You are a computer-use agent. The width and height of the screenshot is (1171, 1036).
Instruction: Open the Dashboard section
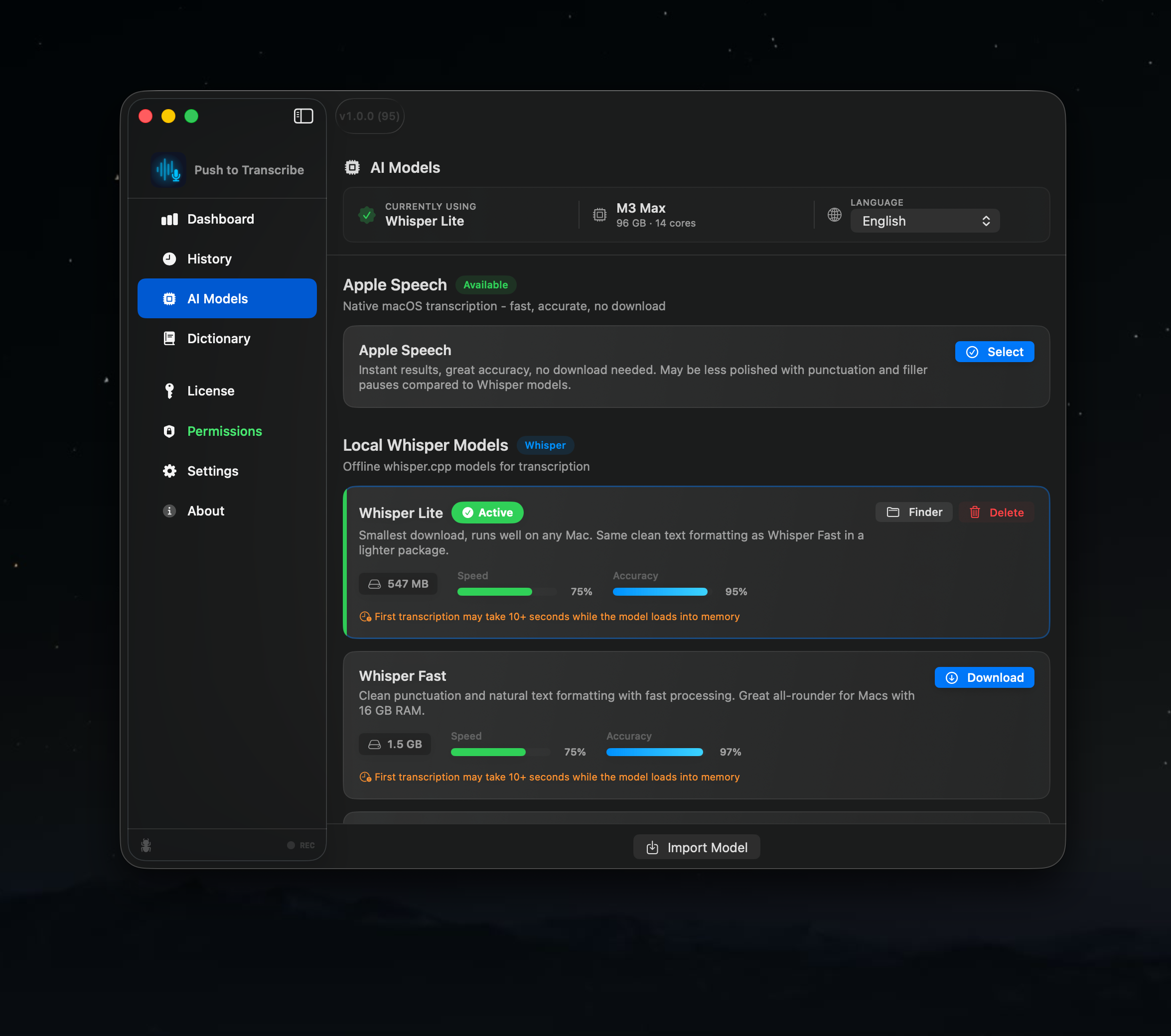pos(221,219)
